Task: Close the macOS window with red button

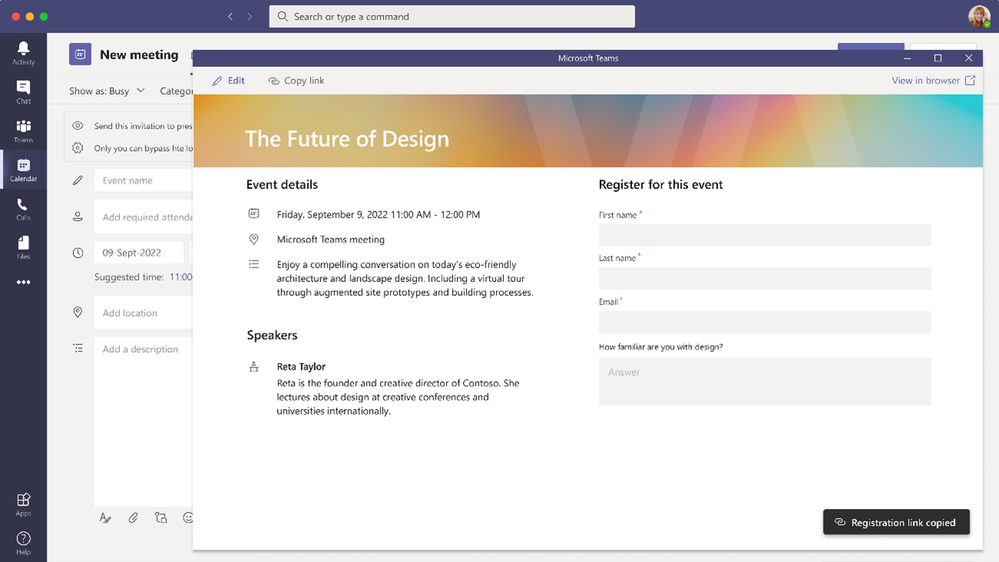Action: pos(16,17)
